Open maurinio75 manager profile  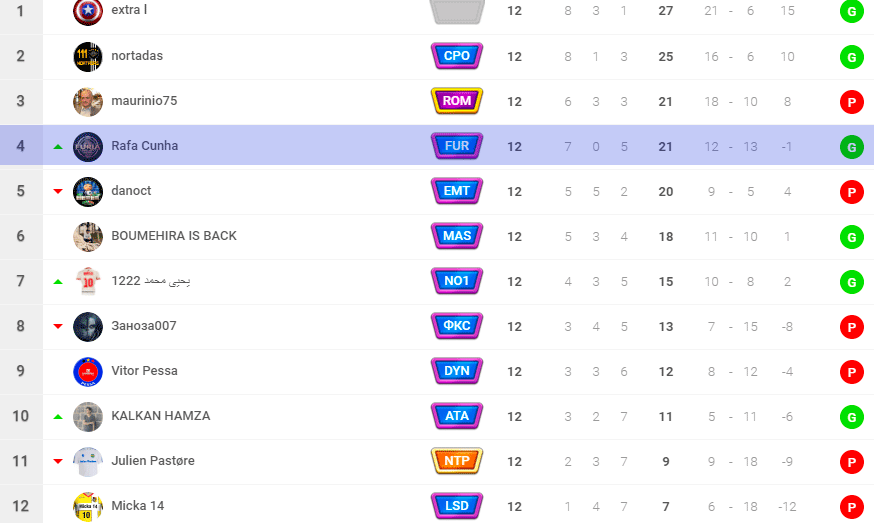(144, 101)
